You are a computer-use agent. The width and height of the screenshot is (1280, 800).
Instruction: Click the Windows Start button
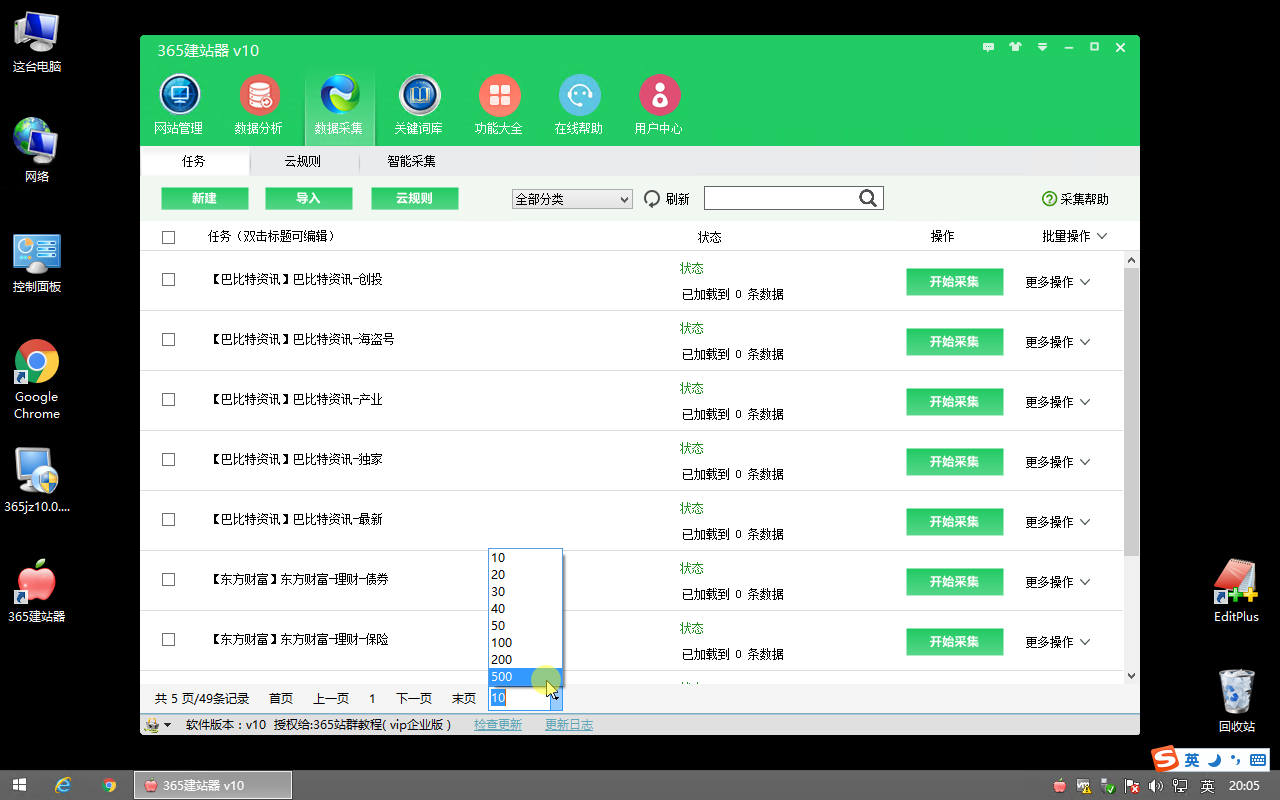click(x=18, y=785)
